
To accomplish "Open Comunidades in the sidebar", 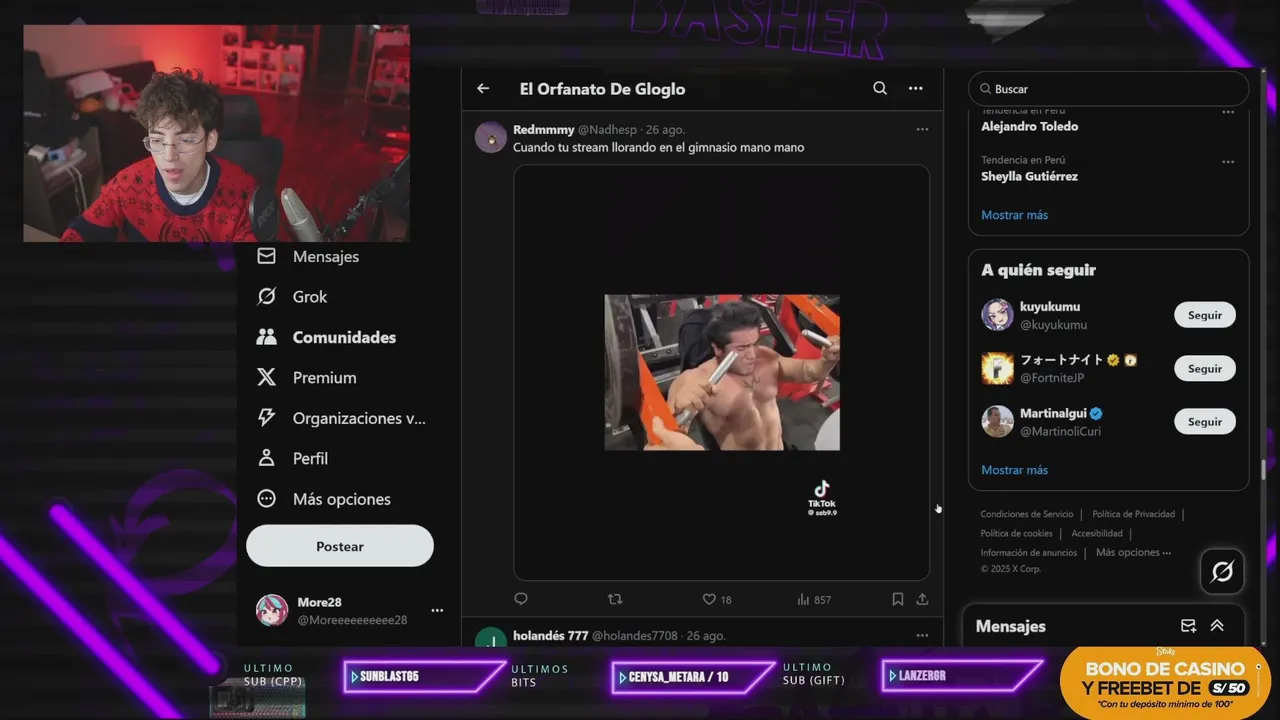I will pos(327,337).
